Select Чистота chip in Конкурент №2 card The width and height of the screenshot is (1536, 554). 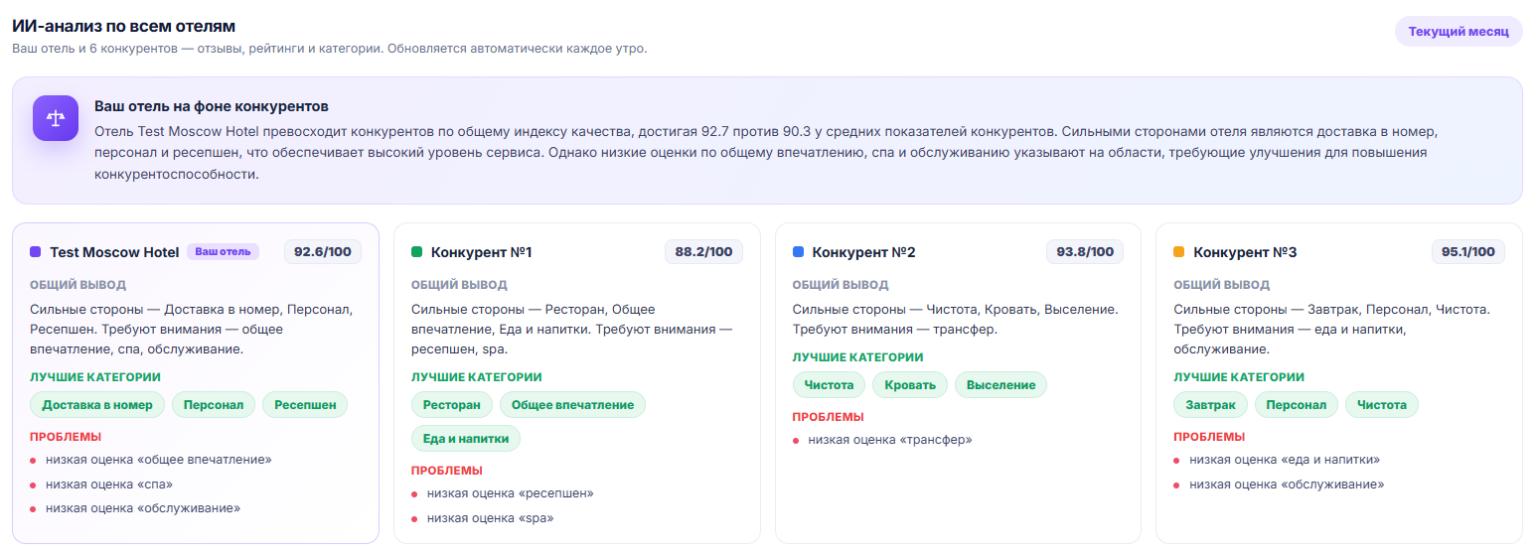[x=829, y=385]
